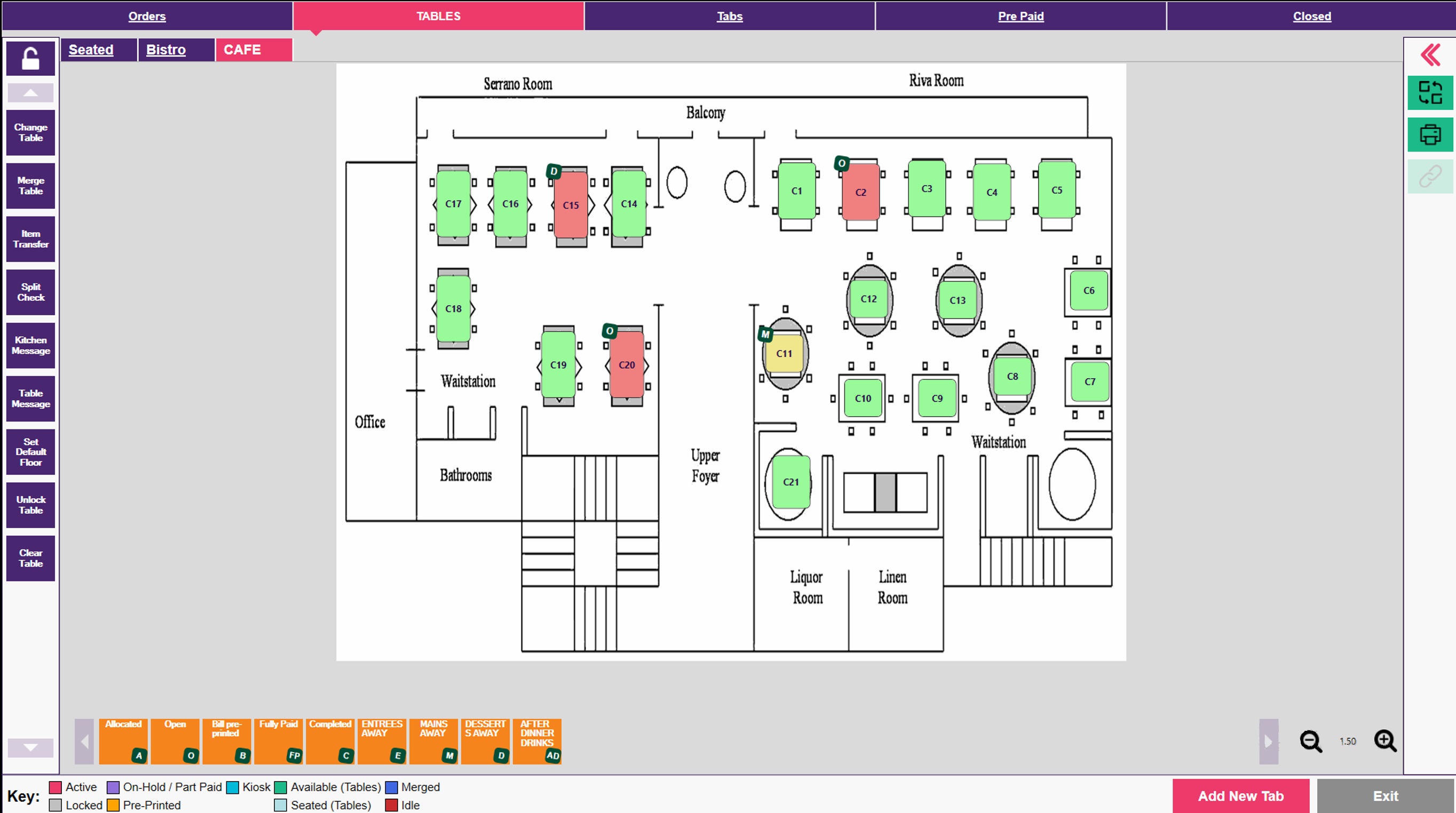Zoom in the floor plan
The height and width of the screenshot is (813, 1456).
pyautogui.click(x=1385, y=740)
